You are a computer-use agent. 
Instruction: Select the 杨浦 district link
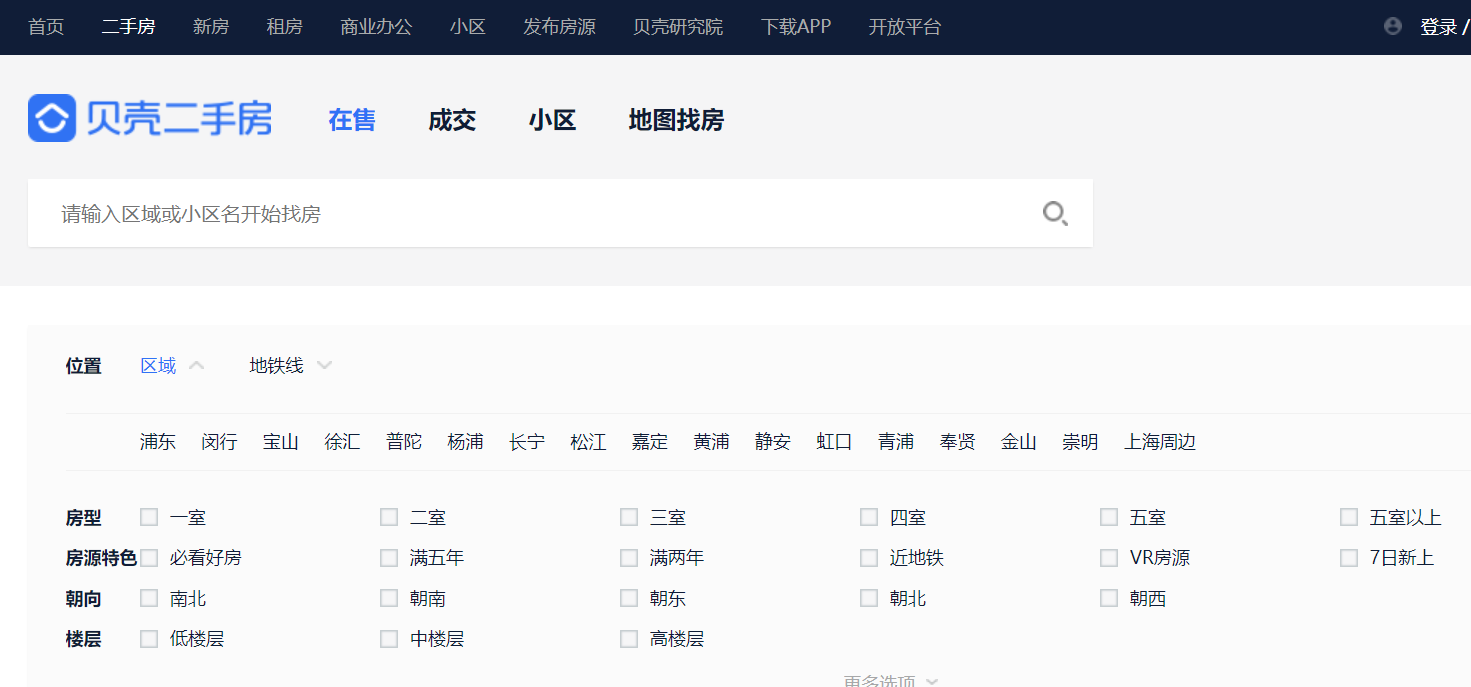tap(465, 441)
